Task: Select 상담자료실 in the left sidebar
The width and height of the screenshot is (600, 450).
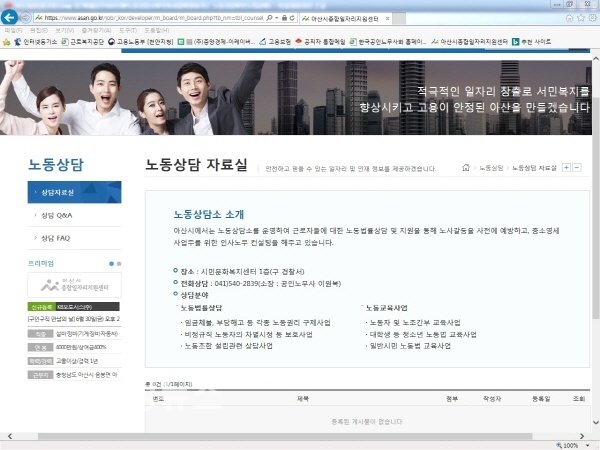Action: pyautogui.click(x=60, y=191)
